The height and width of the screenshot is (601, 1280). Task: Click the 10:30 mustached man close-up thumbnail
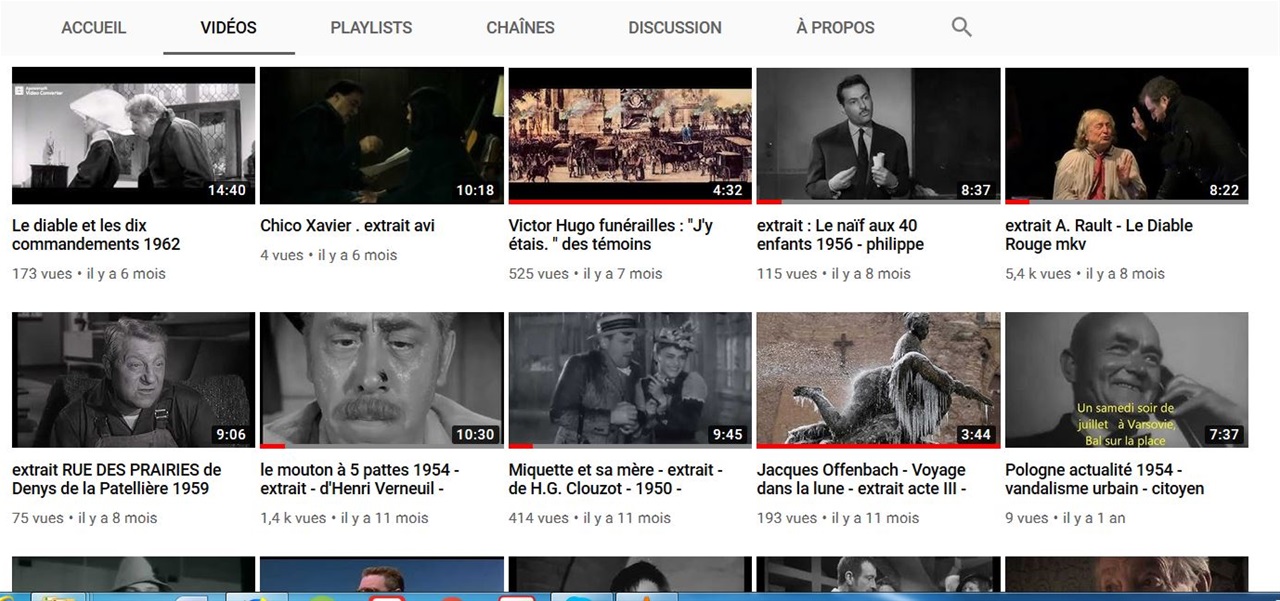[381, 380]
